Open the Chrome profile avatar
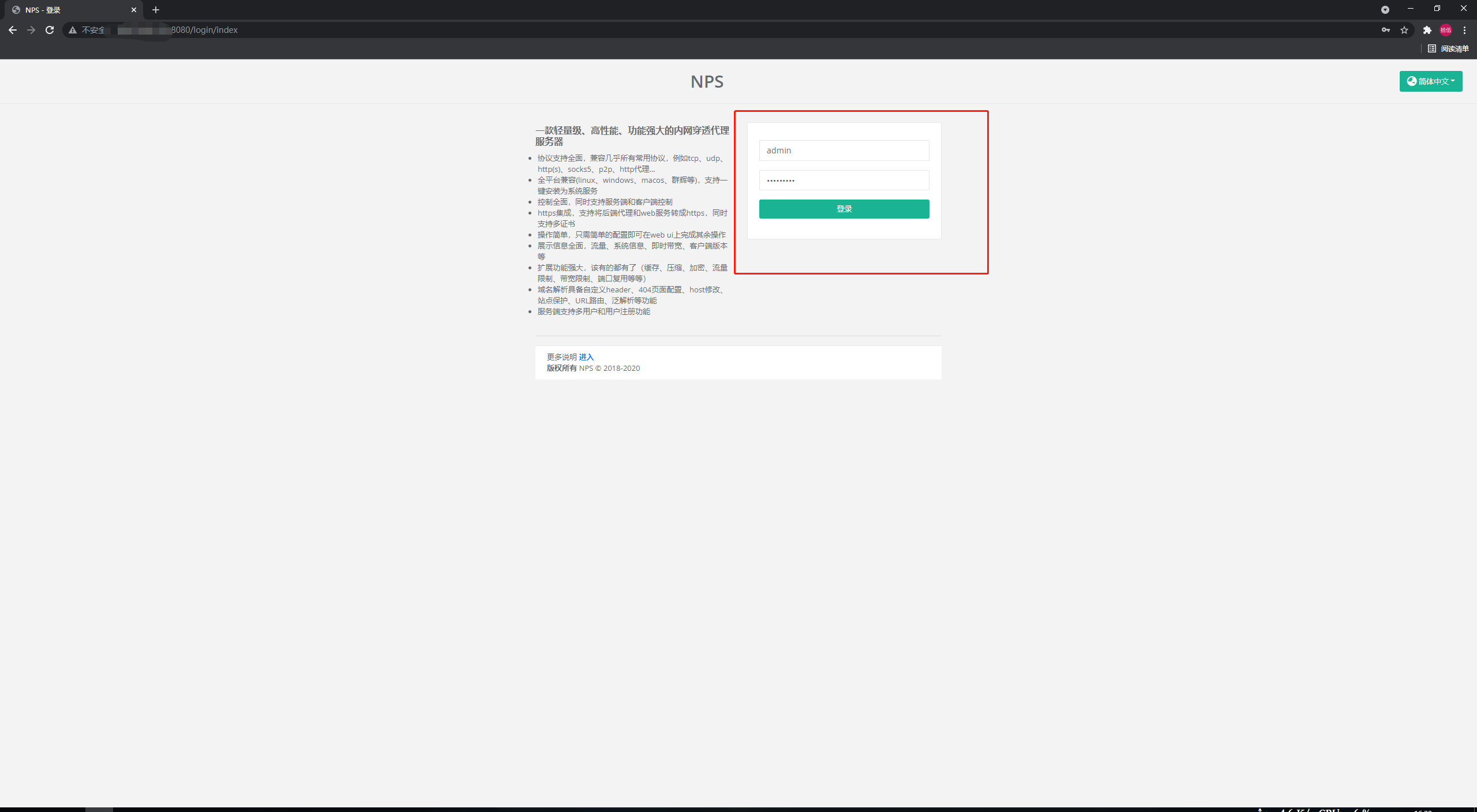This screenshot has height=812, width=1477. coord(1446,30)
